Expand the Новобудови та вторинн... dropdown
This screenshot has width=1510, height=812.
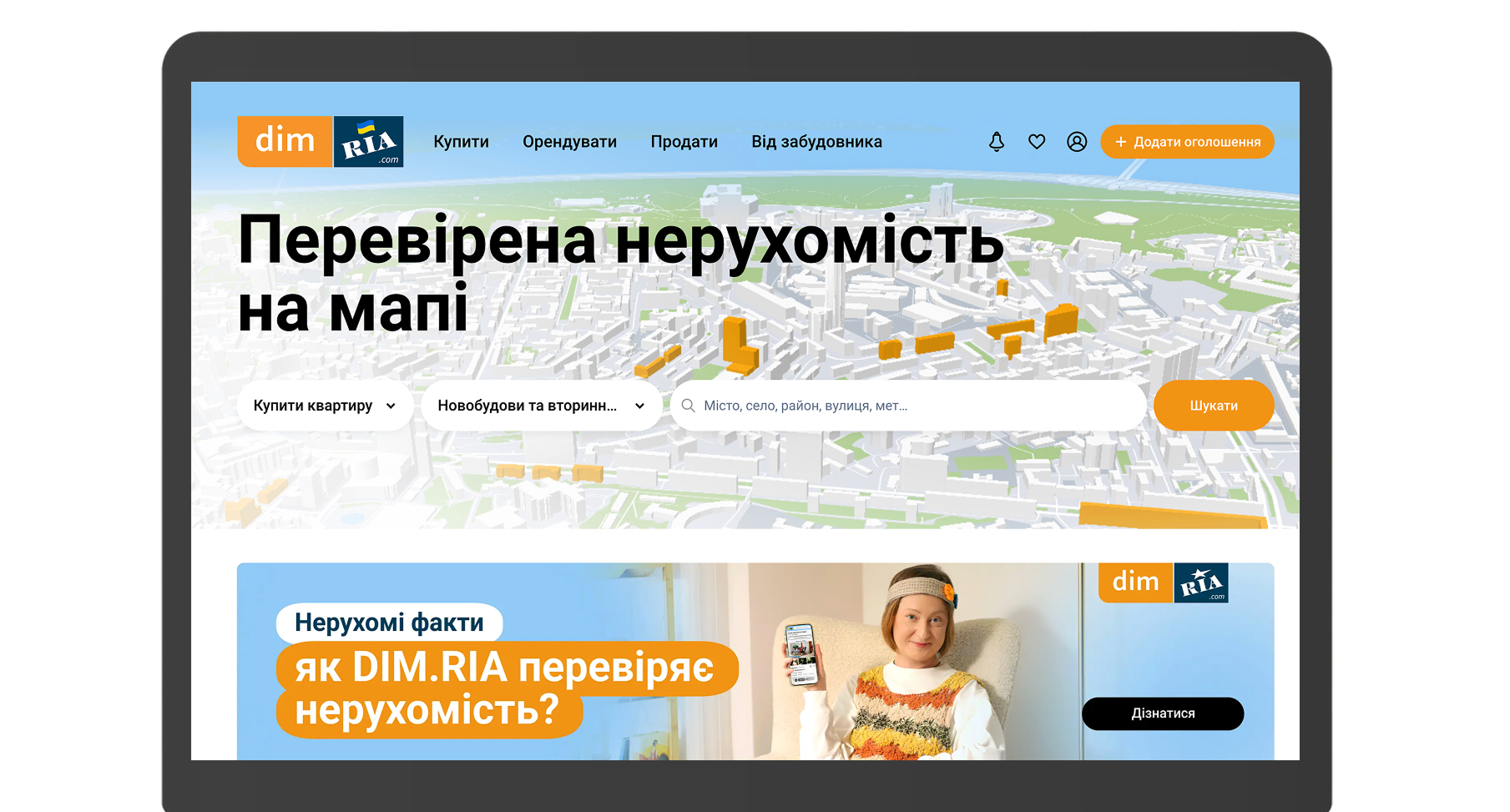point(541,406)
